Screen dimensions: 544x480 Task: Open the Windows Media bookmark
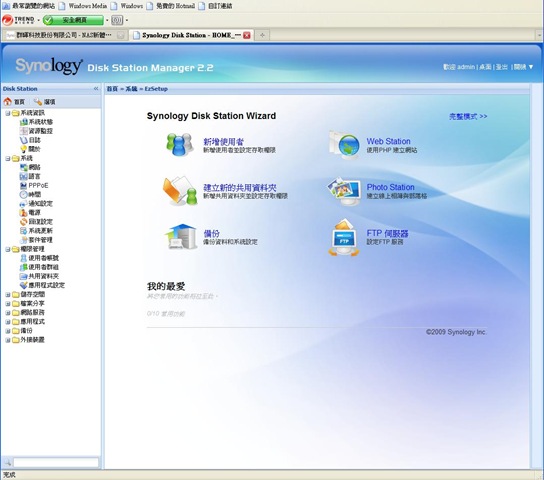click(x=83, y=6)
